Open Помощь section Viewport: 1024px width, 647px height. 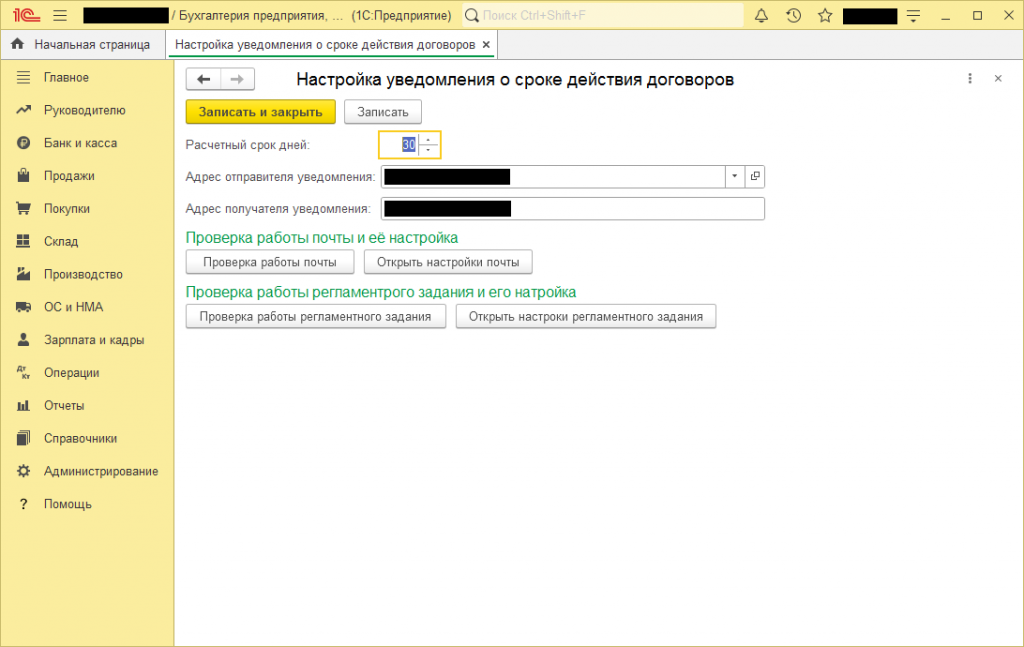(x=67, y=504)
